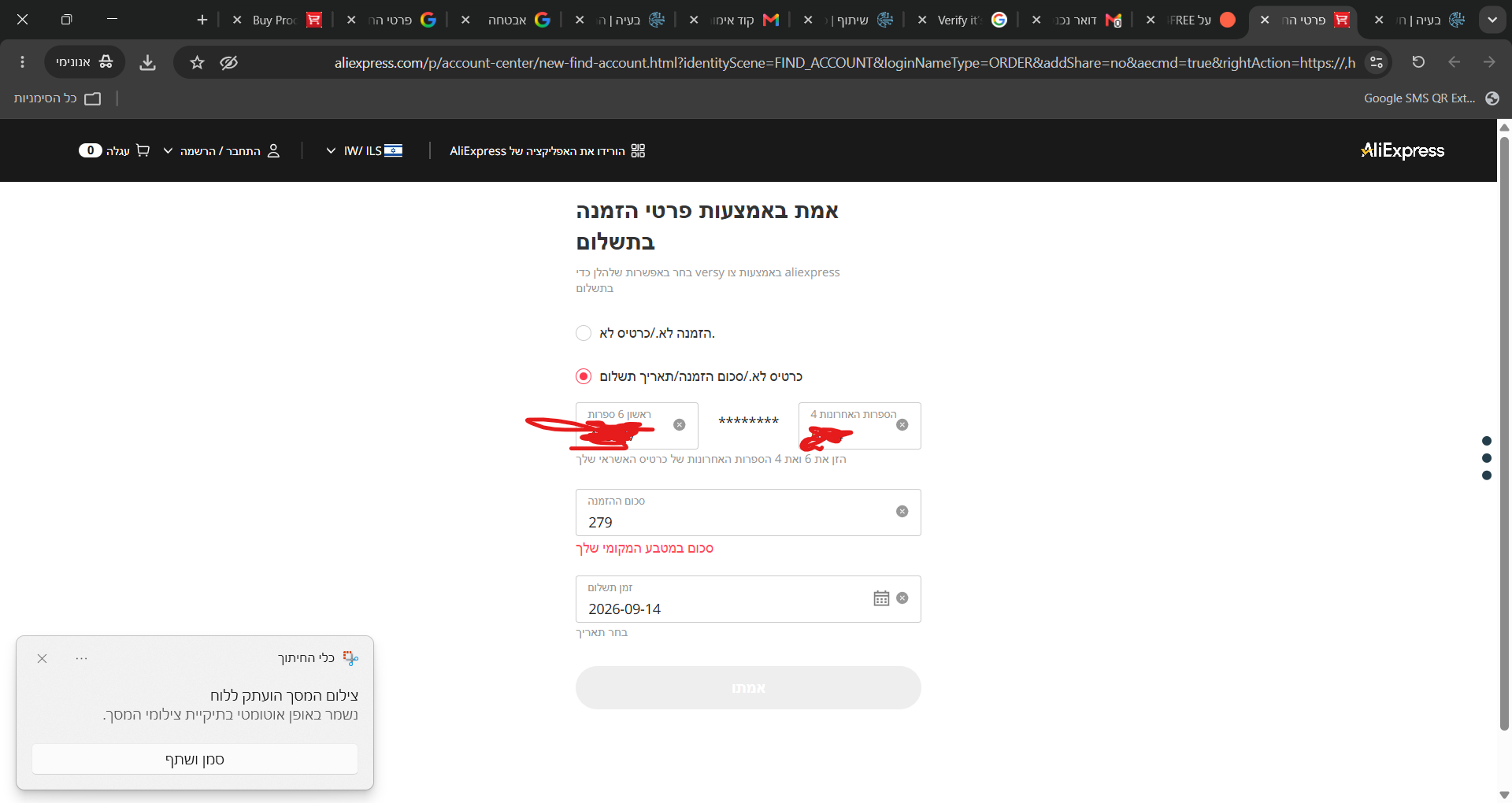Click the page heading 'אמת באמצעות פרטי הזמנה בתשלום'
The image size is (1512, 803).
(x=707, y=226)
